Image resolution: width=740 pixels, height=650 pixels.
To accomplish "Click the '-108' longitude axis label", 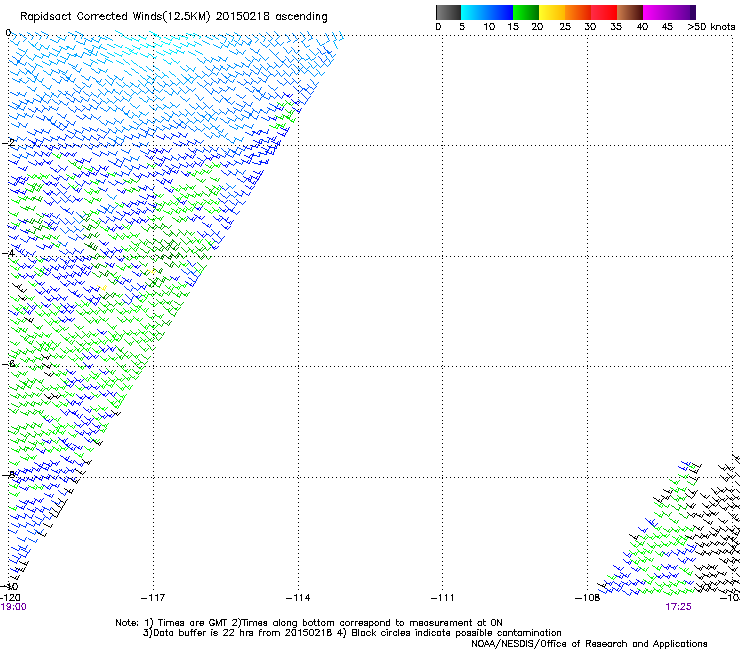I will tap(587, 598).
